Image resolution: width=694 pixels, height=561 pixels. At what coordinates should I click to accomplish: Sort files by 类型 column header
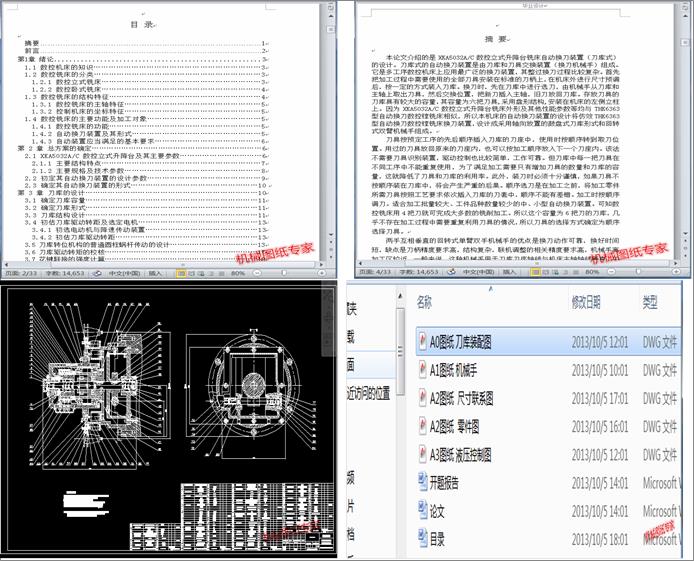(650, 303)
